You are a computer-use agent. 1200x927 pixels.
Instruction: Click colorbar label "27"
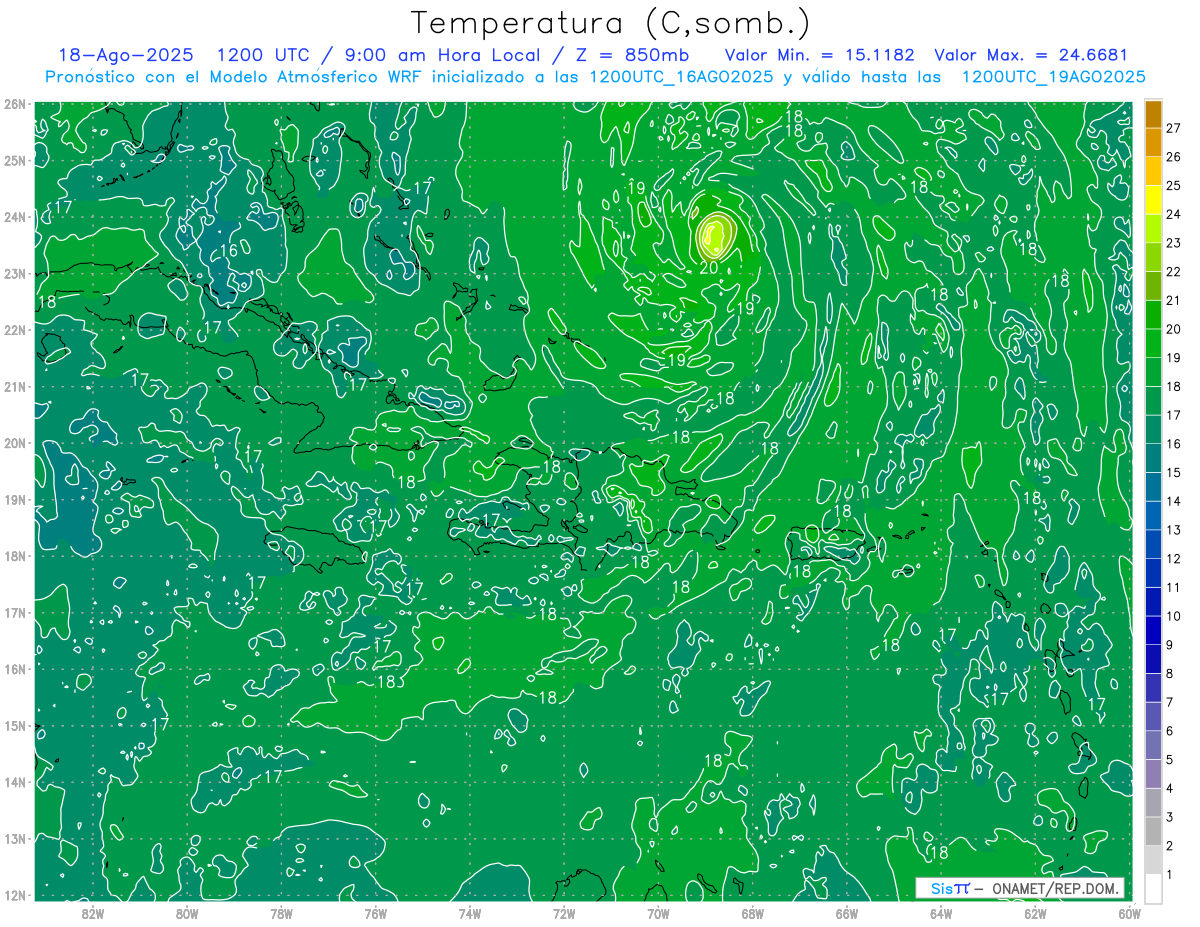pyautogui.click(x=1174, y=128)
